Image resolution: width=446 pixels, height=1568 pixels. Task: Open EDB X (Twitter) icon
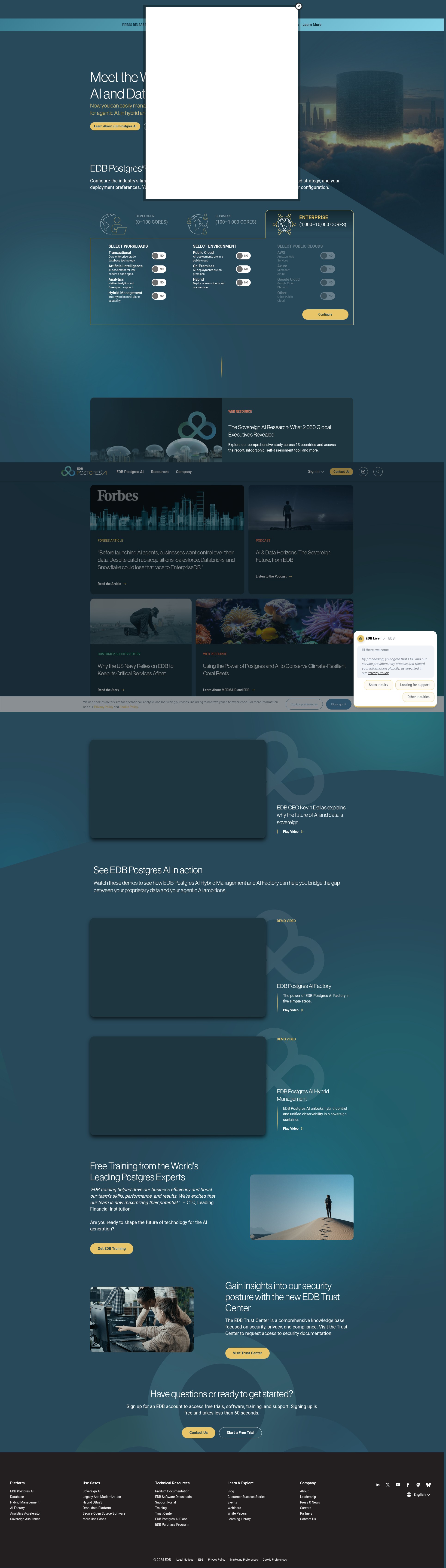(x=388, y=1485)
